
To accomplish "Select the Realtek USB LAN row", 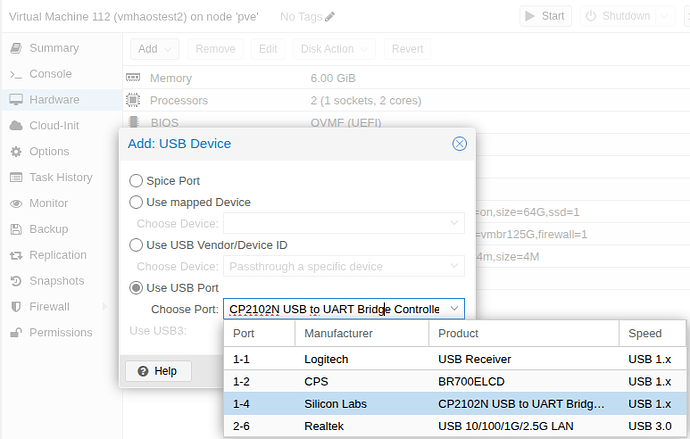I will (454, 426).
